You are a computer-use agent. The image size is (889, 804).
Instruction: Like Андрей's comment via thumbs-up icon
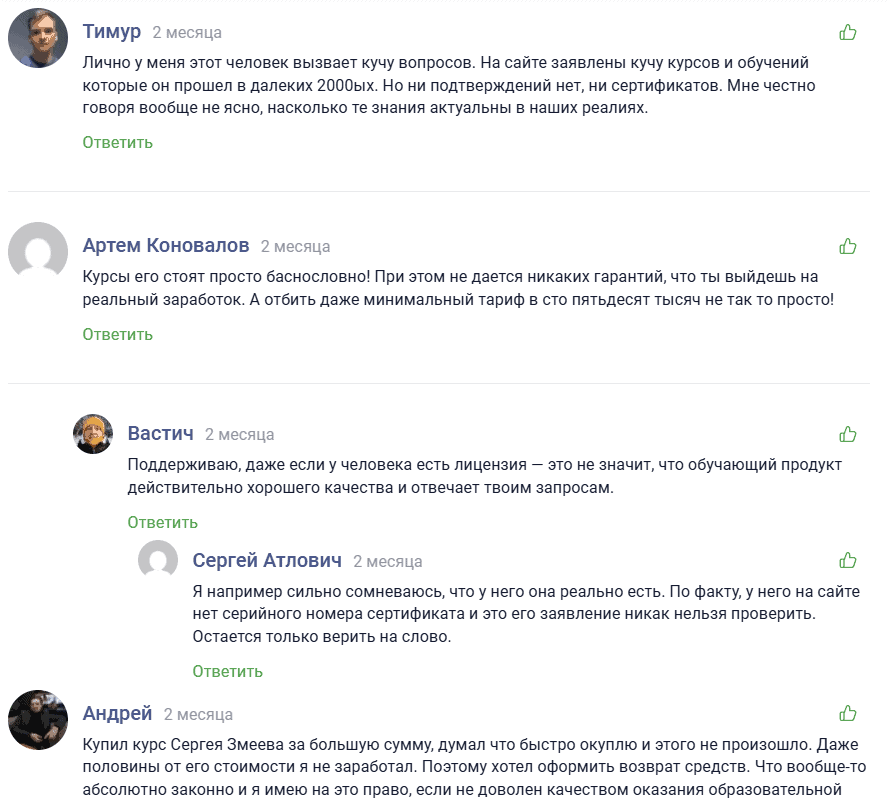[x=848, y=713]
